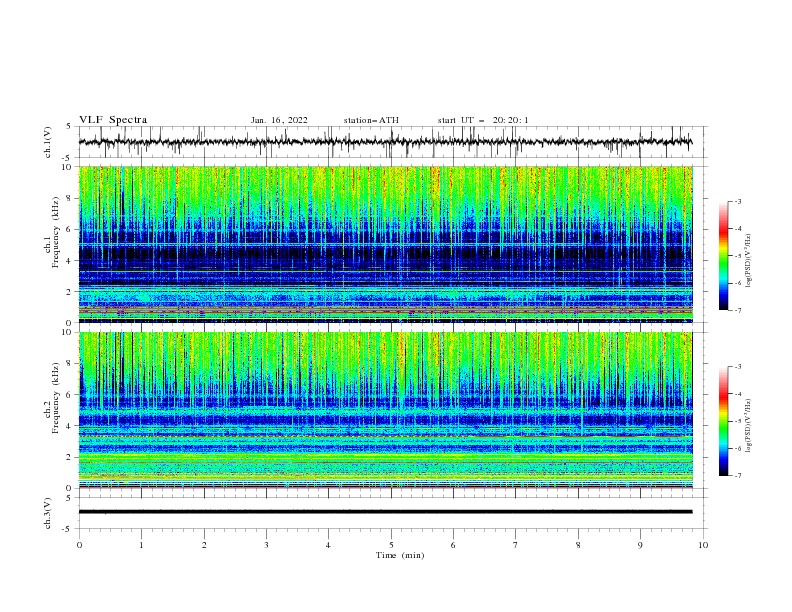Click tick label "5" on the time axis
Viewport: 792px width, 612px height.
point(391,545)
